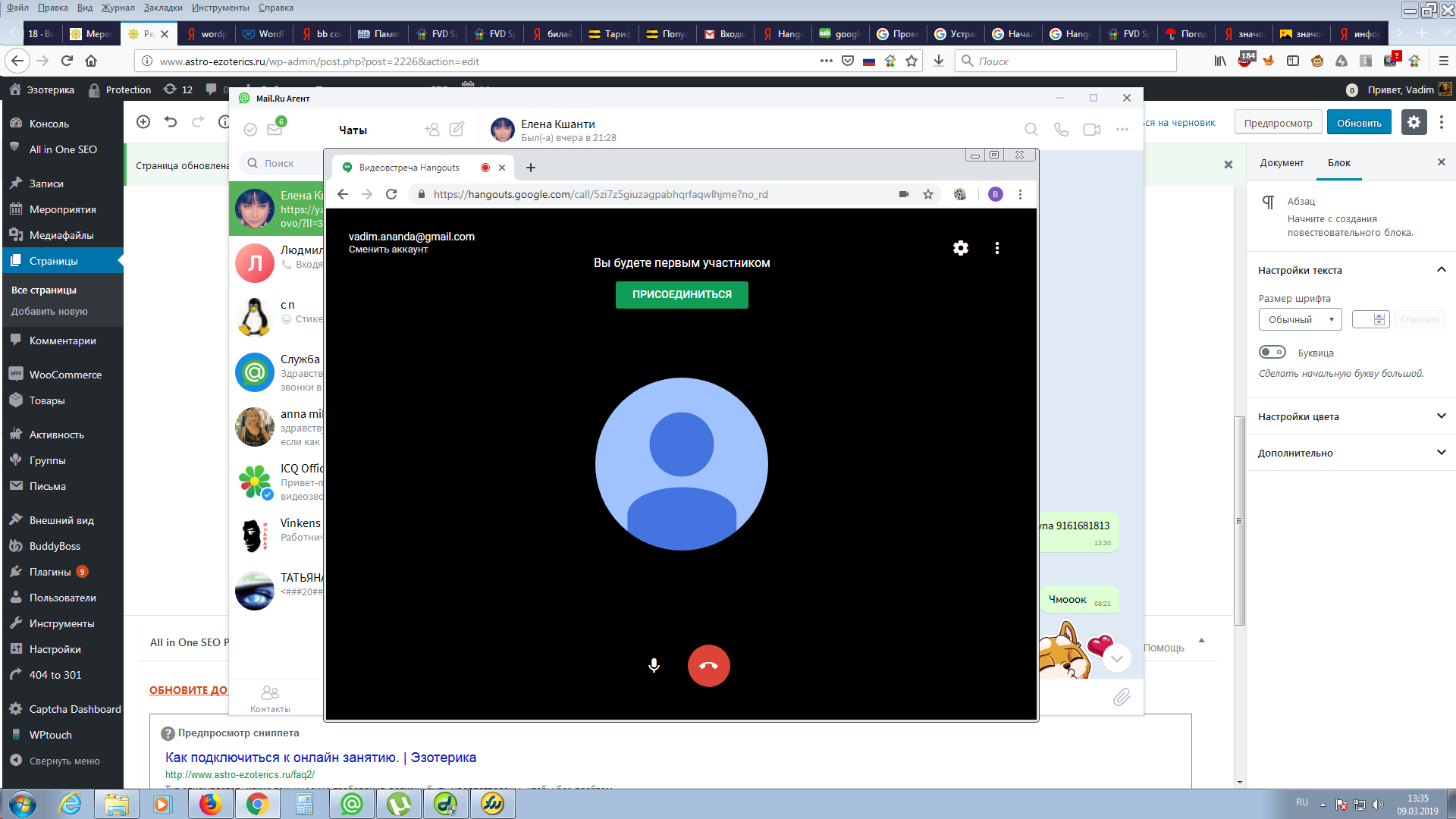This screenshot has height=819, width=1456.
Task: Hang up with the red phone button
Action: pyautogui.click(x=708, y=666)
